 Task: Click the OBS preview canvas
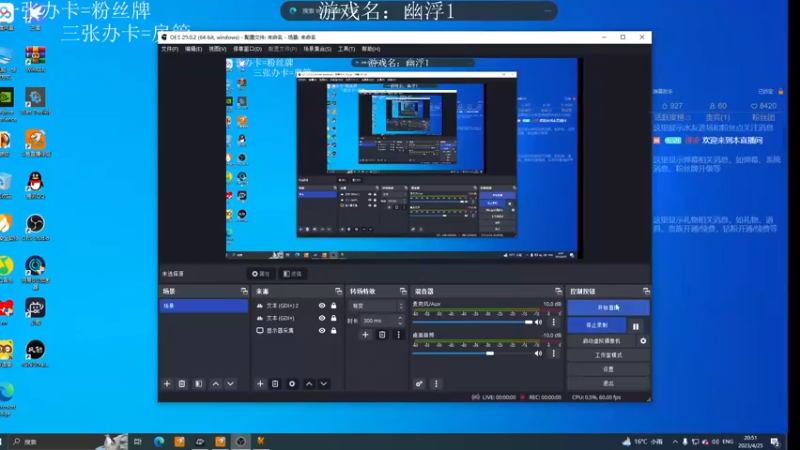point(402,158)
